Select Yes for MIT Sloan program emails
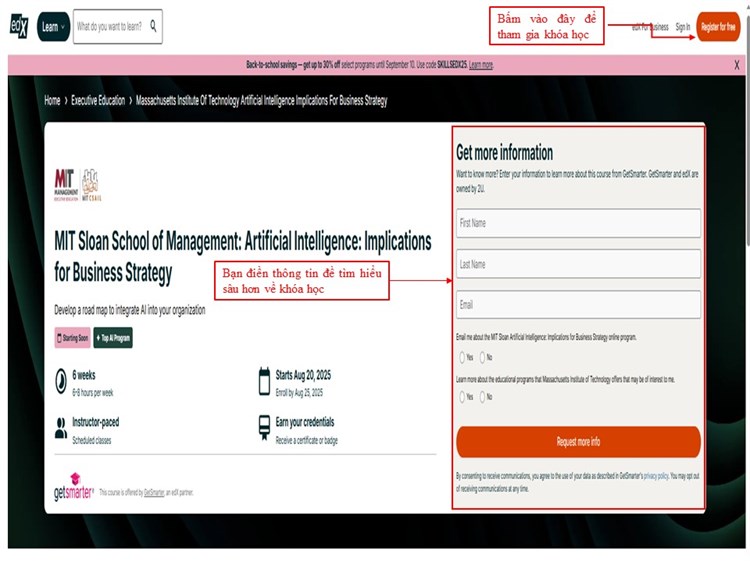 [462, 357]
